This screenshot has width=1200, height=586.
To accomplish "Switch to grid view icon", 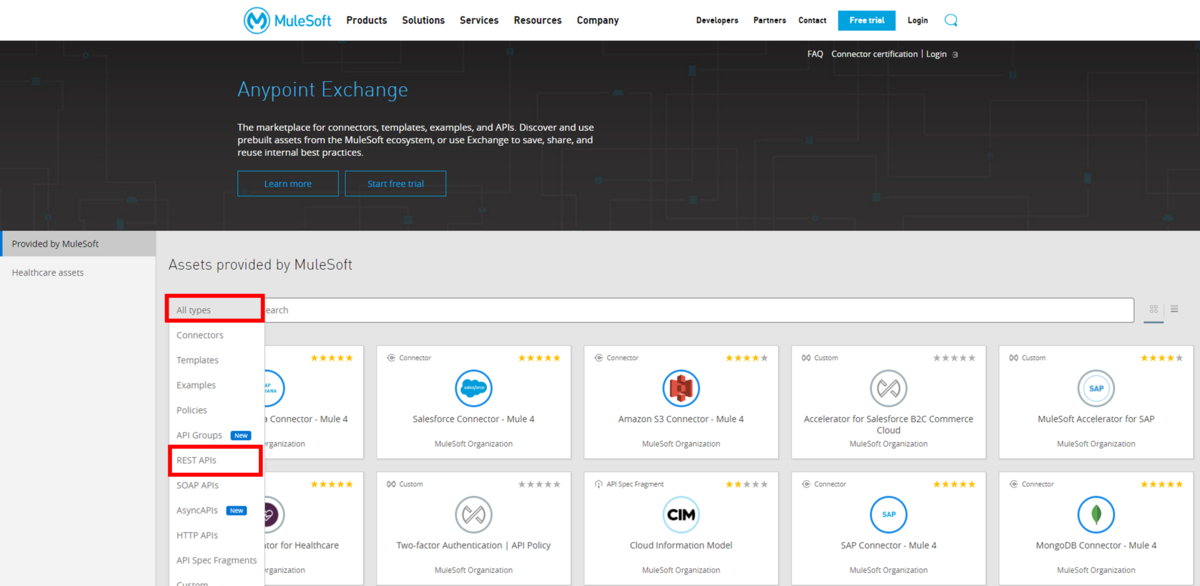I will click(1154, 310).
